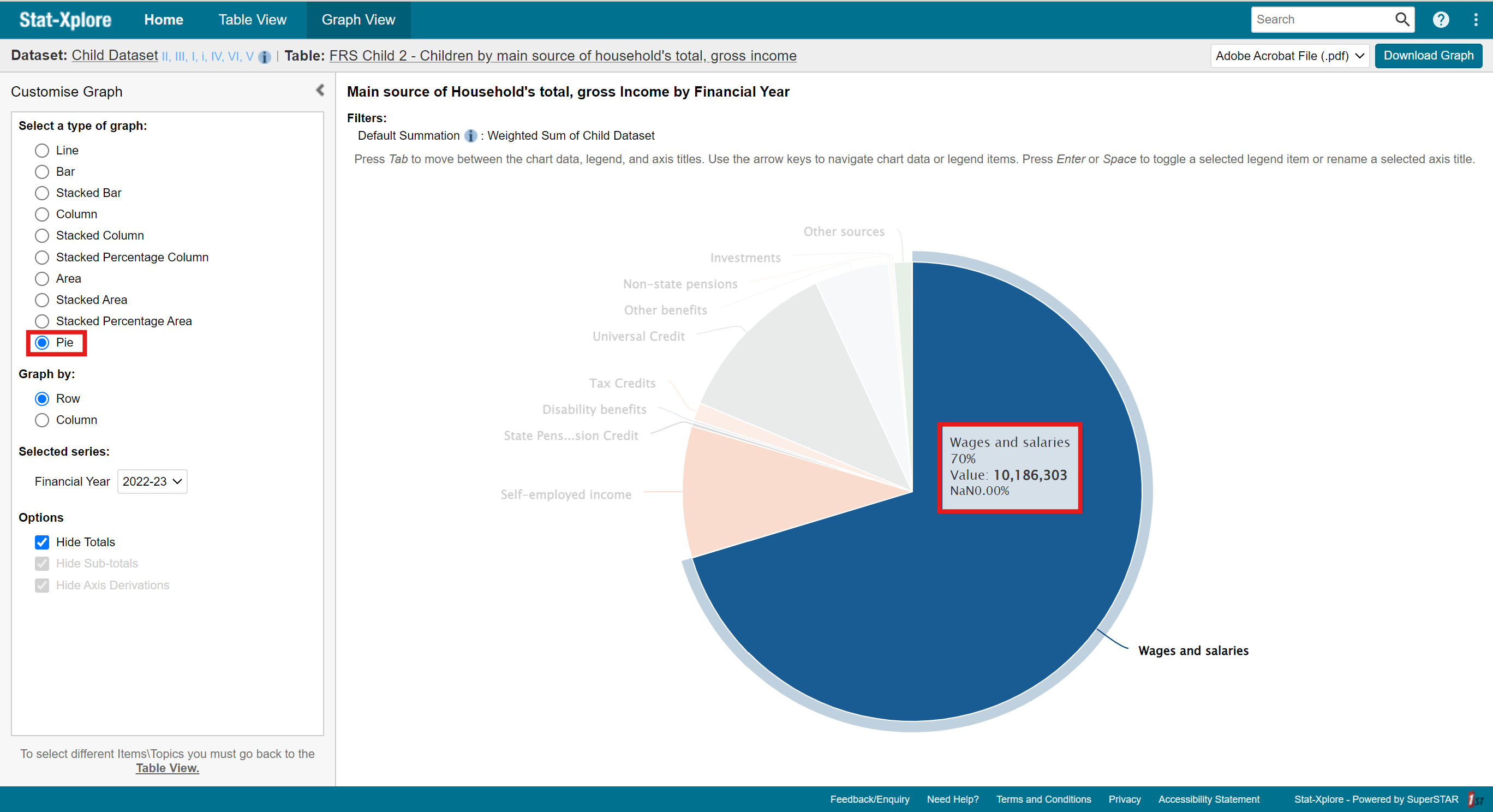Click the SuperSTAR logo icon in footer

(1474, 799)
